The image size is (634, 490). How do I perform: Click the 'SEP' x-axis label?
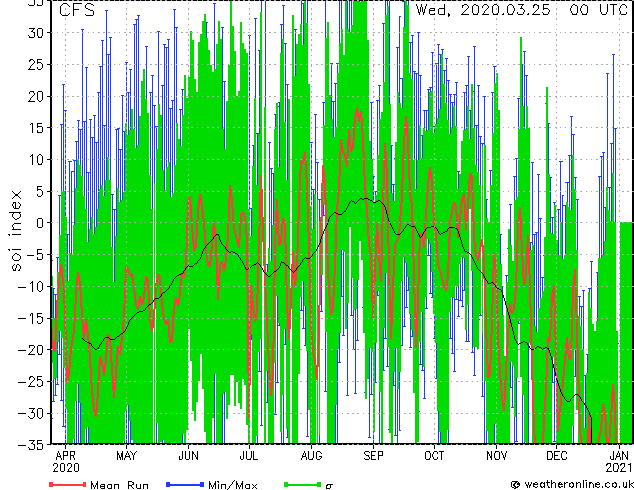[x=373, y=456]
